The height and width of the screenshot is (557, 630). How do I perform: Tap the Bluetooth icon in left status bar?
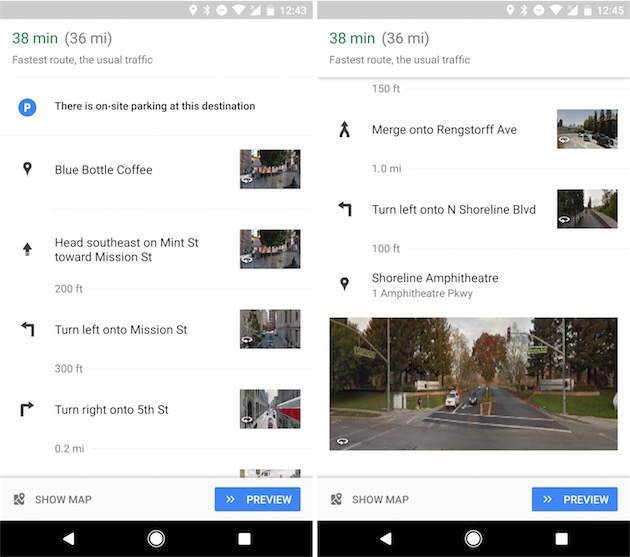[x=207, y=10]
